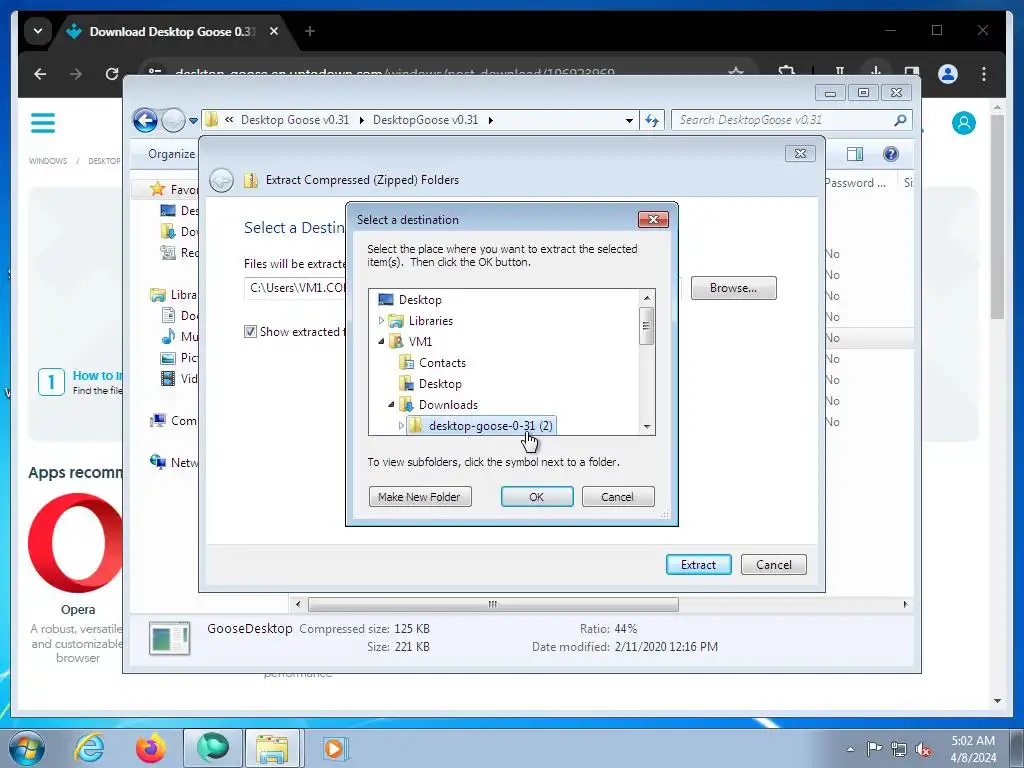
Task: Open Explorer help icon
Action: (x=891, y=154)
